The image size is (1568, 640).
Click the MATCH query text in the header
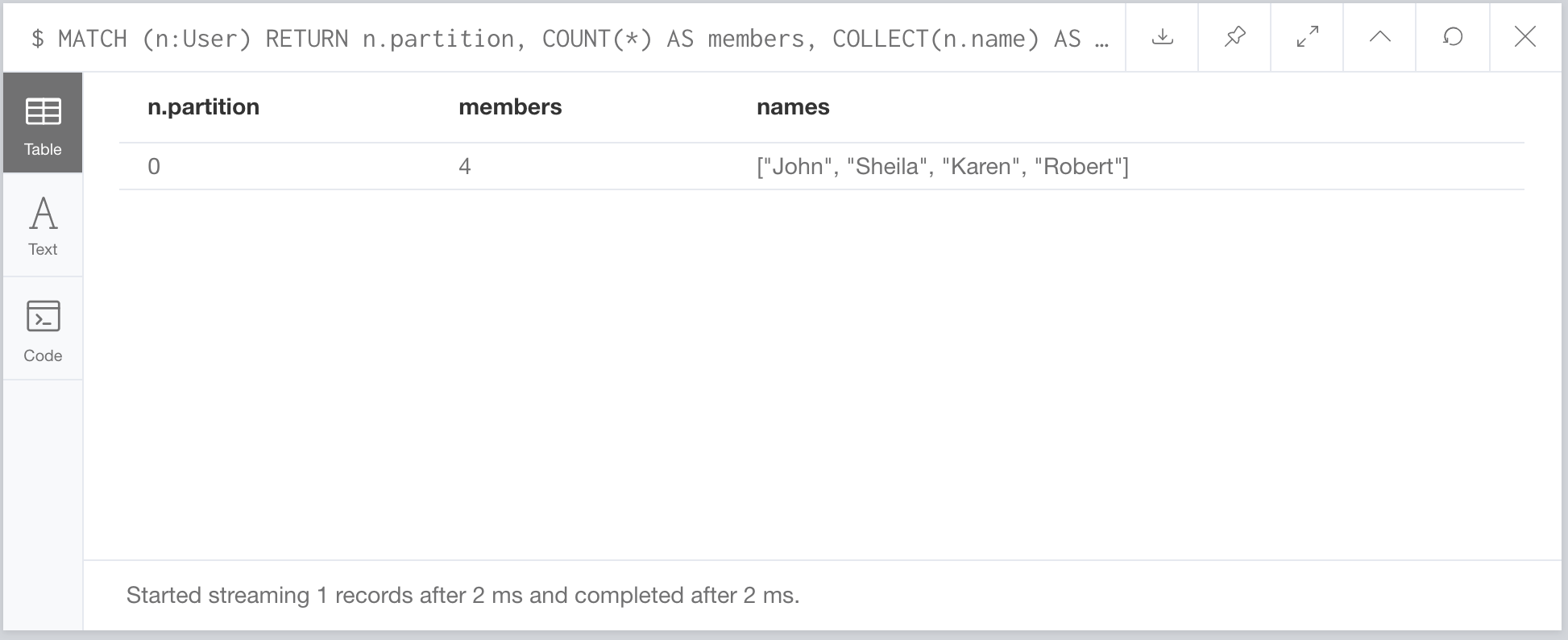click(x=564, y=39)
